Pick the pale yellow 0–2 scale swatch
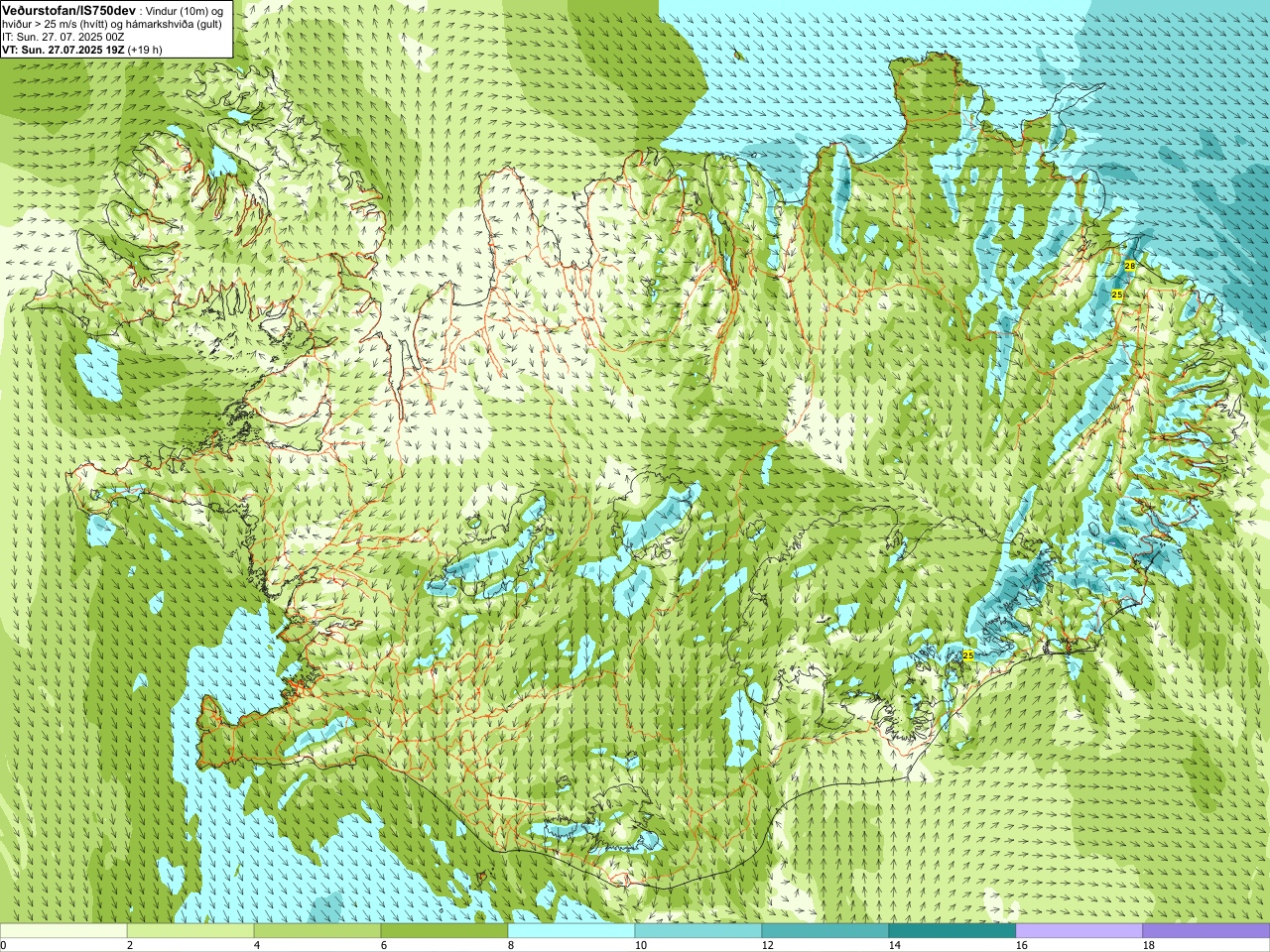This screenshot has width=1270, height=952. pyautogui.click(x=63, y=931)
